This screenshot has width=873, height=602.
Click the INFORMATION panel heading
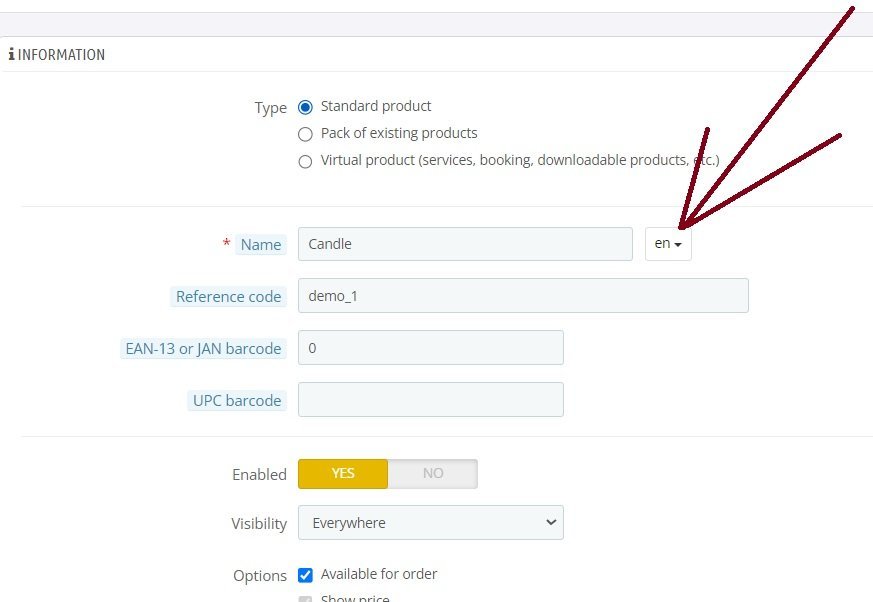click(x=61, y=55)
